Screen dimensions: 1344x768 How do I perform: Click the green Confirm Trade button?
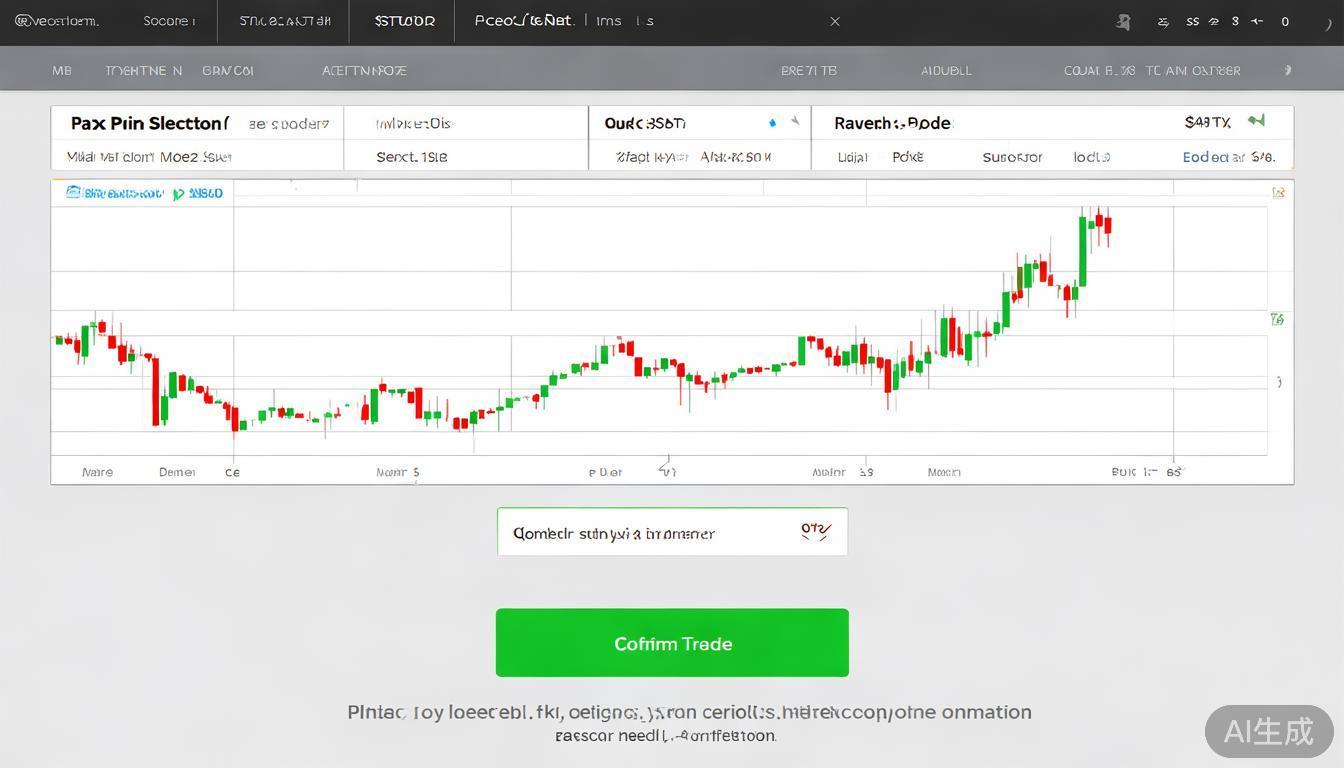click(x=672, y=643)
